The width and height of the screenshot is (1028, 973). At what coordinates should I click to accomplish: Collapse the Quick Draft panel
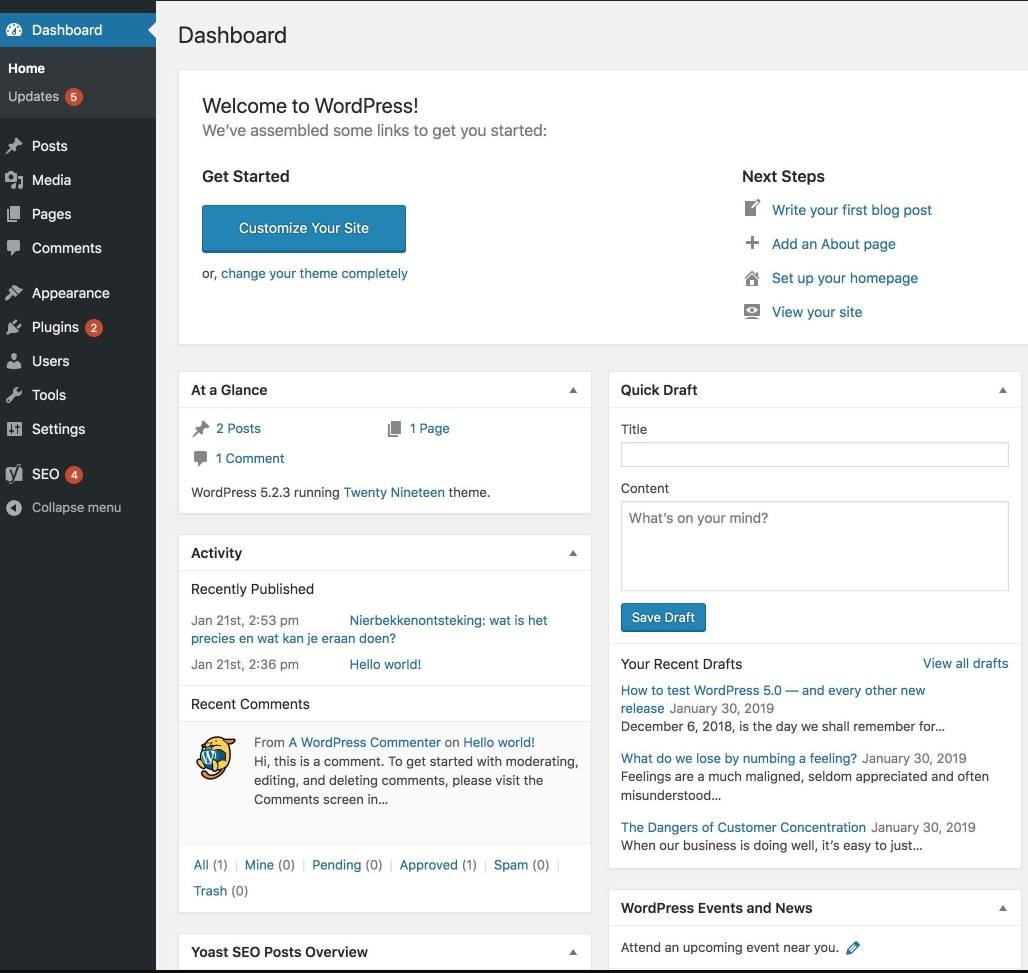pyautogui.click(x=1002, y=389)
